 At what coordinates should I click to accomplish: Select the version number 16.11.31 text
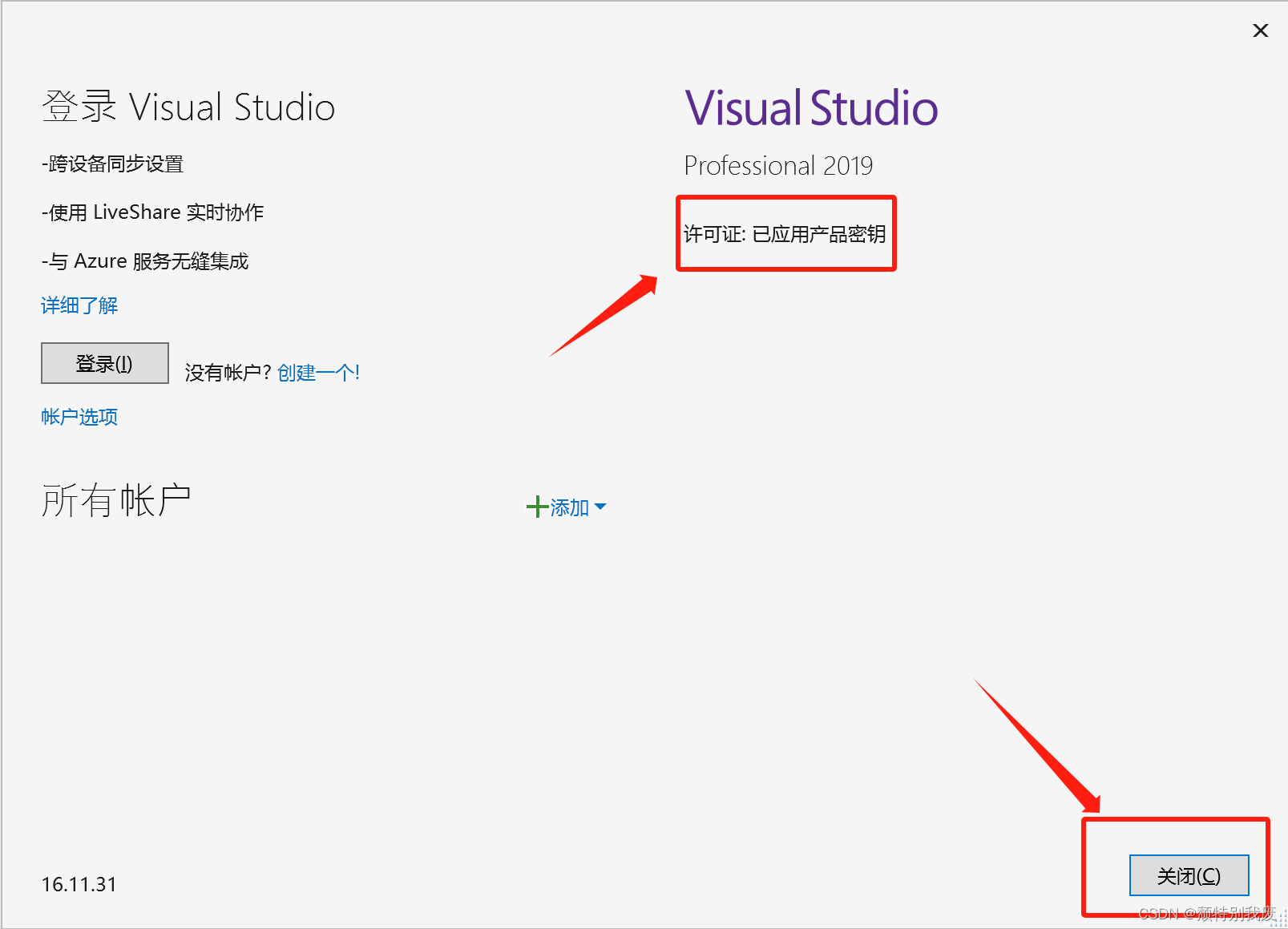[79, 884]
